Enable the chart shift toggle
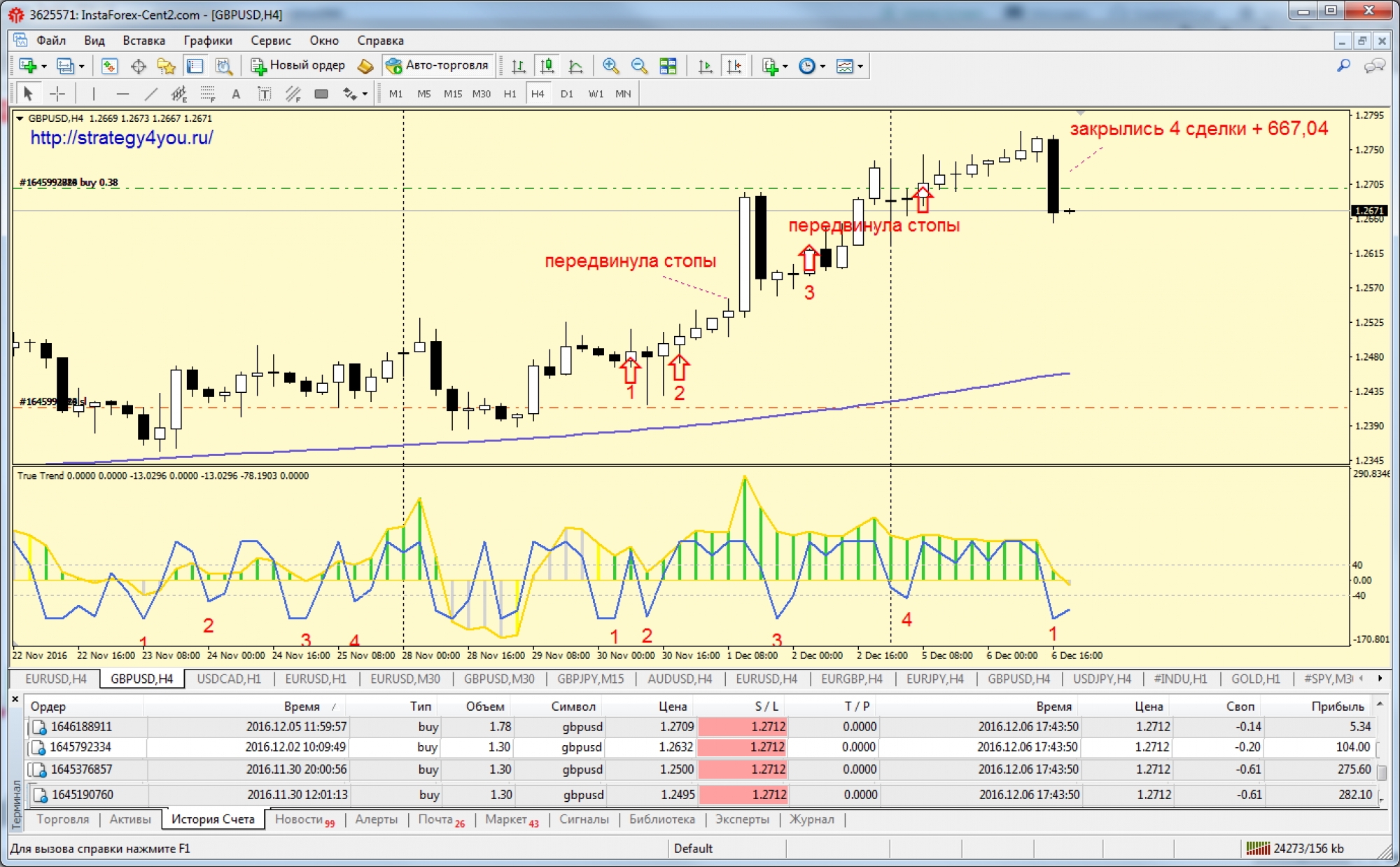The width and height of the screenshot is (1400, 867). (734, 66)
